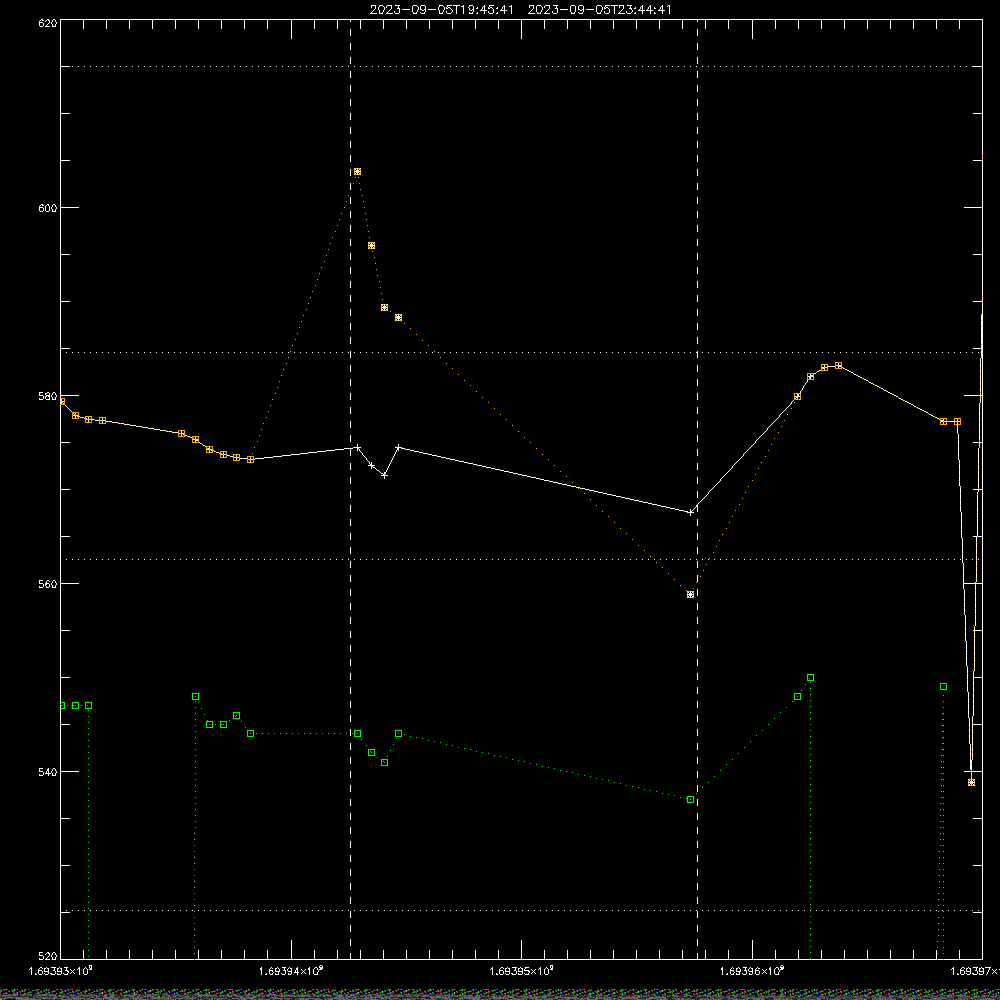Select the y-axis label 580
Viewport: 1000px width, 1000px height.
49,396
